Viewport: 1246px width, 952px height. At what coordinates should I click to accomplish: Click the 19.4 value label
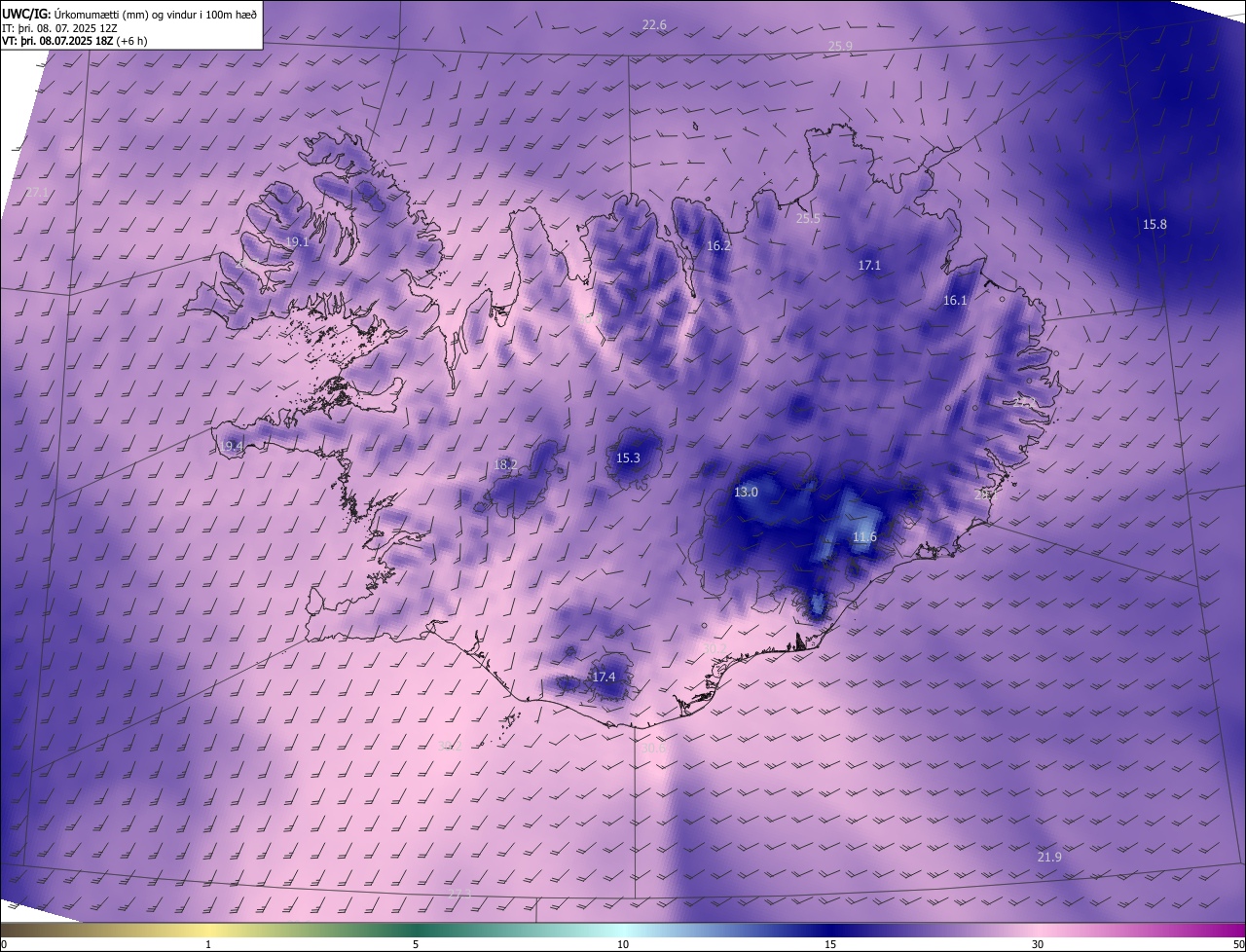click(x=231, y=447)
